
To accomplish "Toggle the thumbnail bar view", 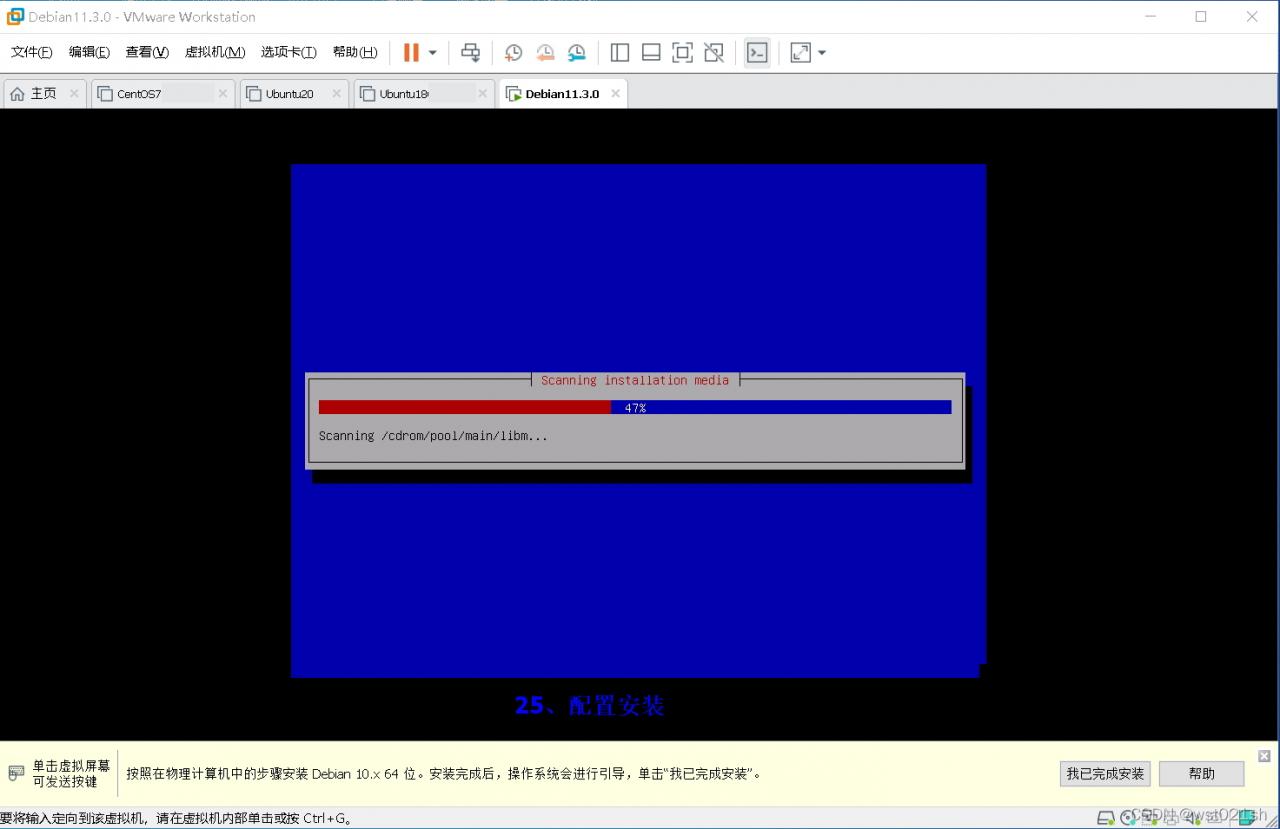I will pyautogui.click(x=651, y=53).
